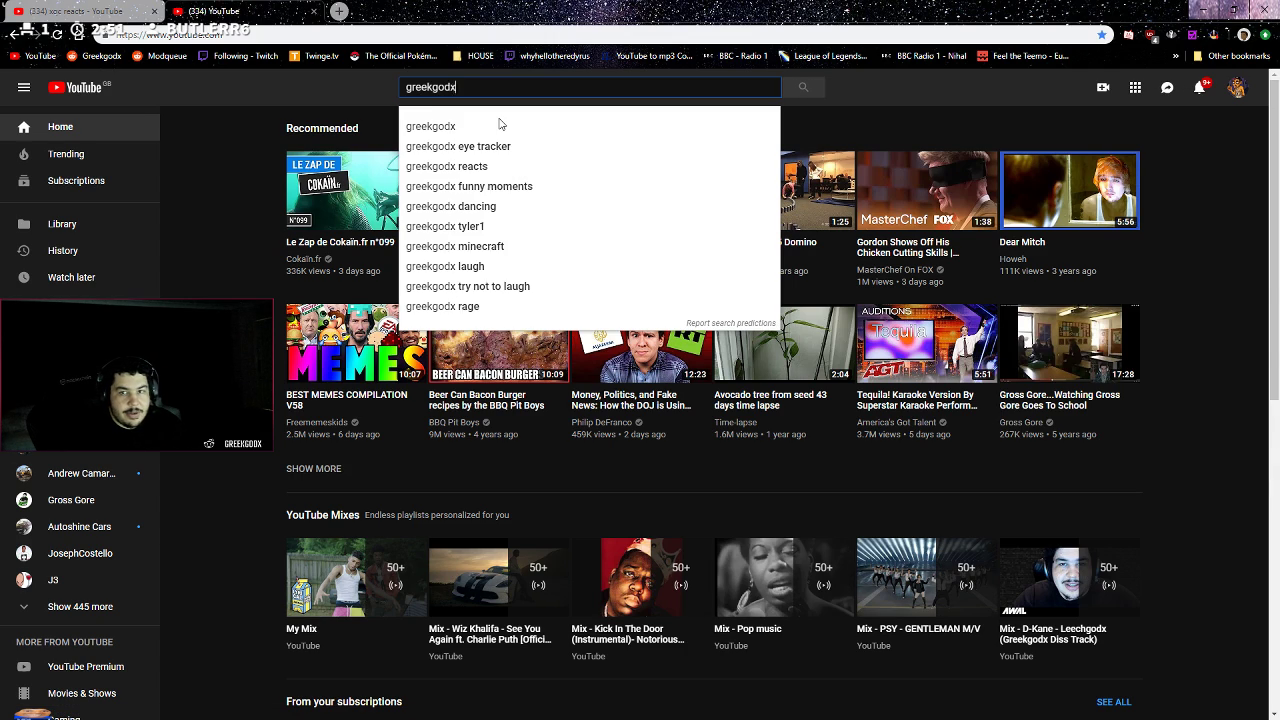Choose suggestion 'greekgodx rage'

(x=589, y=306)
